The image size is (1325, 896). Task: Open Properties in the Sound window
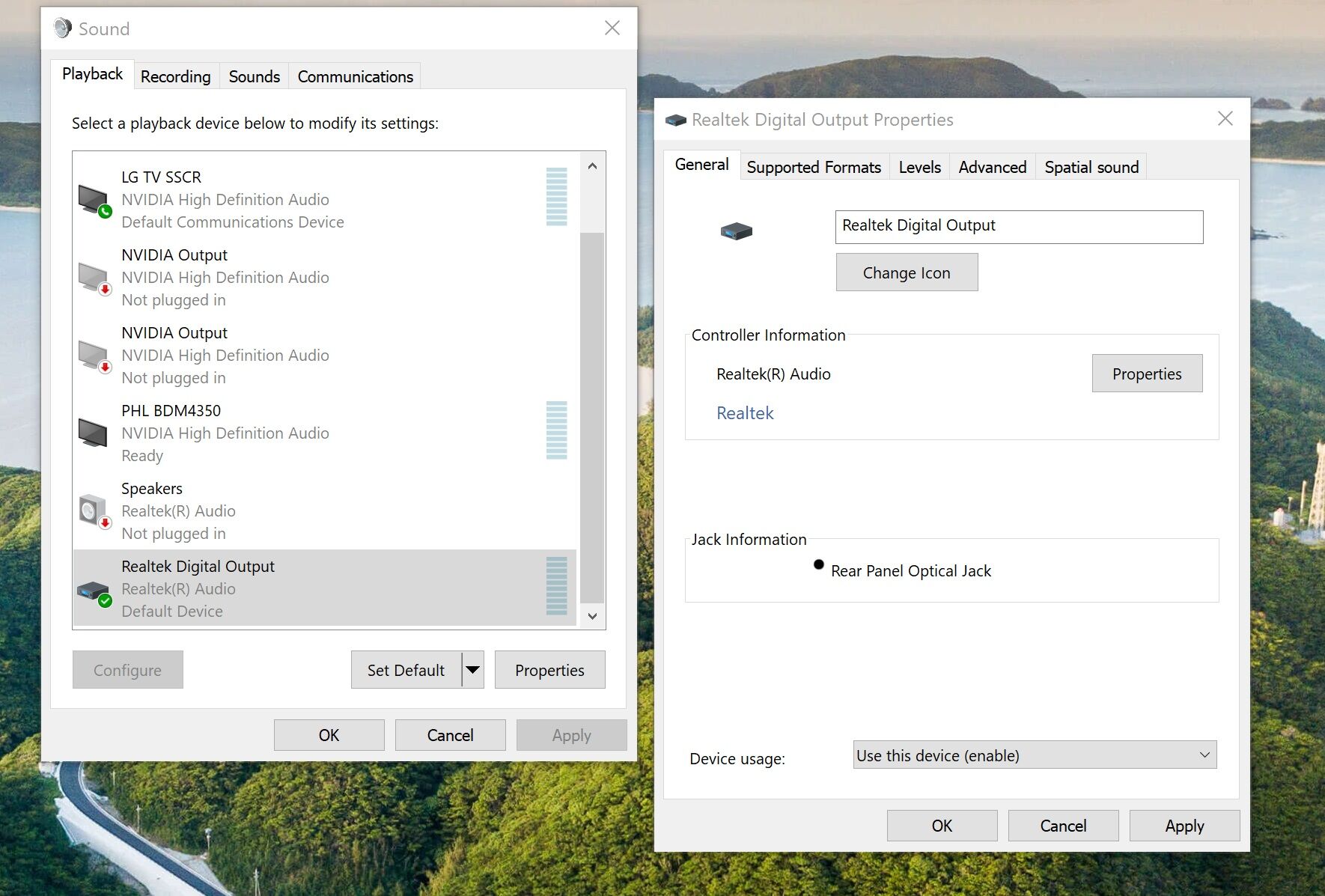549,670
